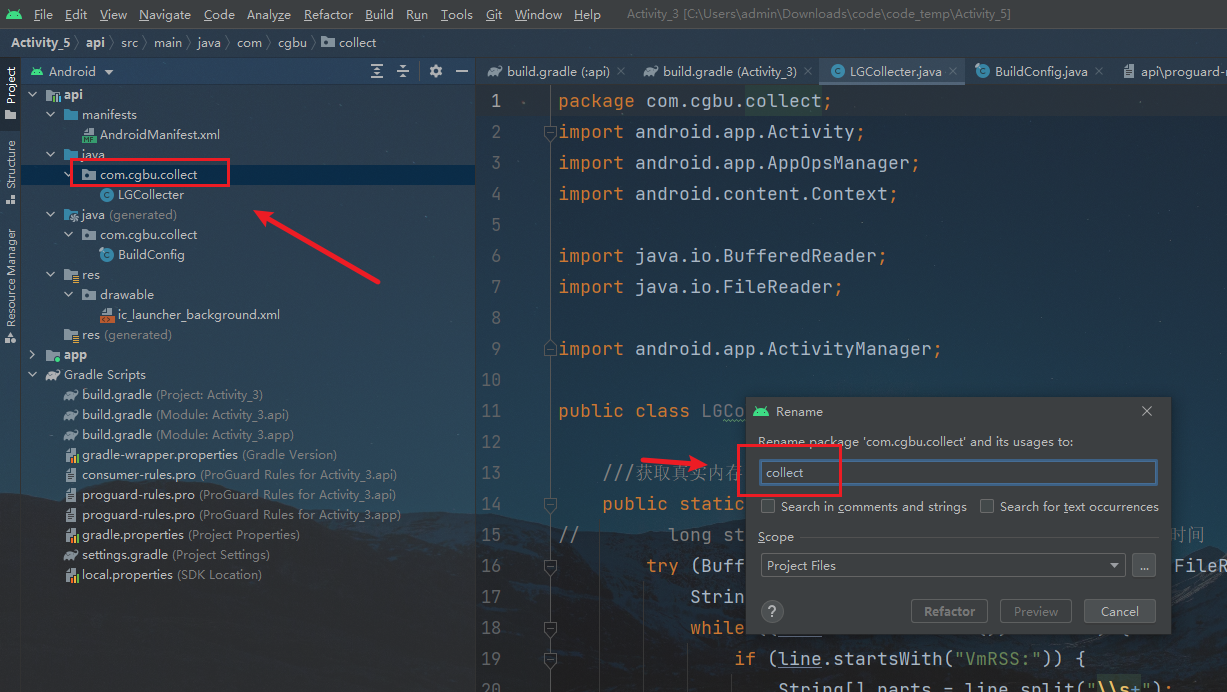
Task: Open the Git menu
Action: [x=494, y=15]
